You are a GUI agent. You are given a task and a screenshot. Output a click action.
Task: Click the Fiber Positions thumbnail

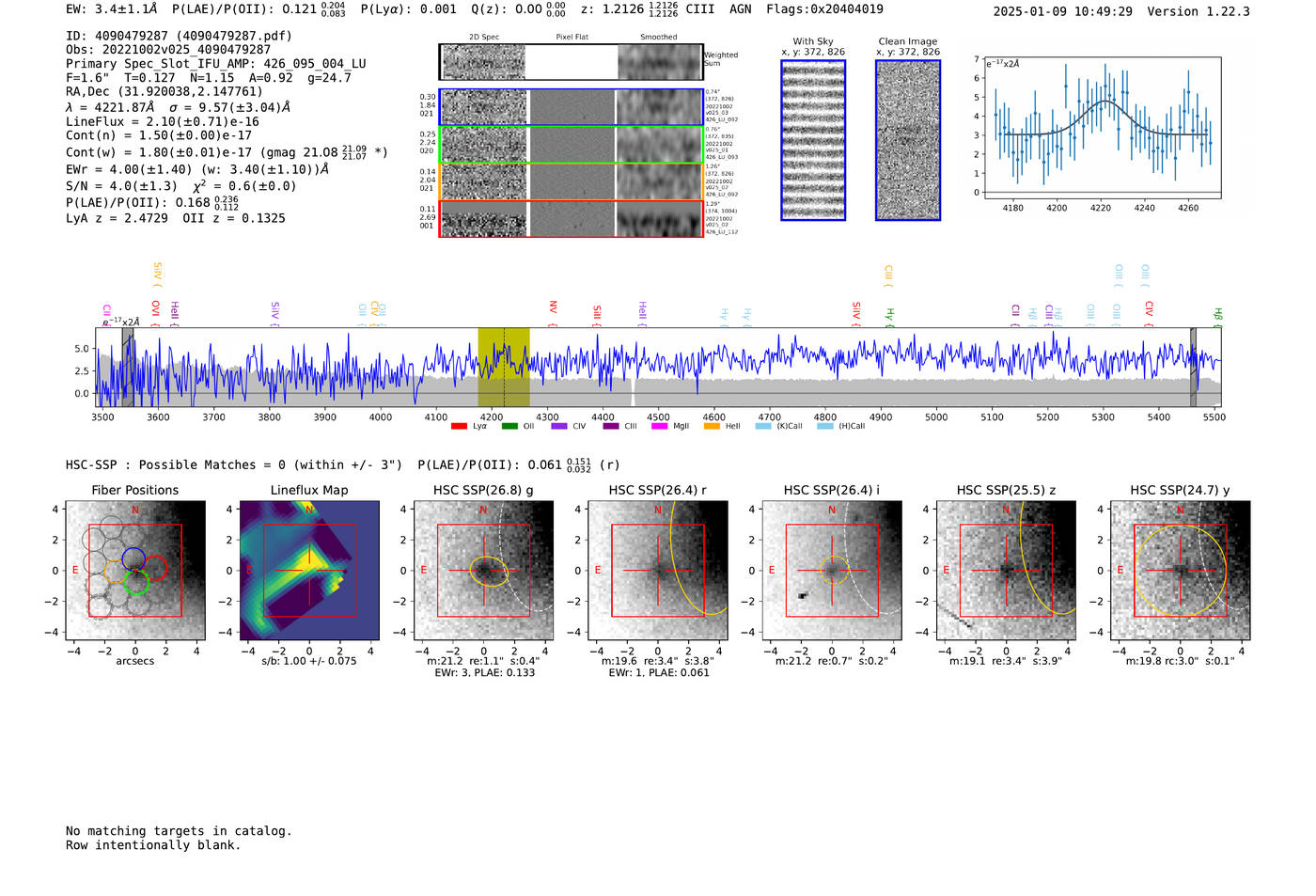(x=135, y=571)
